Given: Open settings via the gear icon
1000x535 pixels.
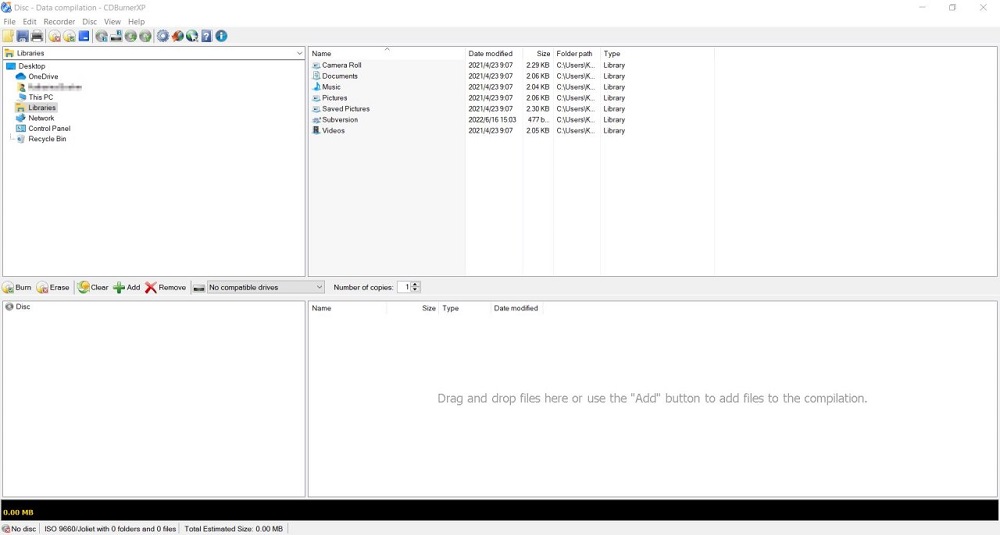Looking at the screenshot, I should tap(163, 36).
